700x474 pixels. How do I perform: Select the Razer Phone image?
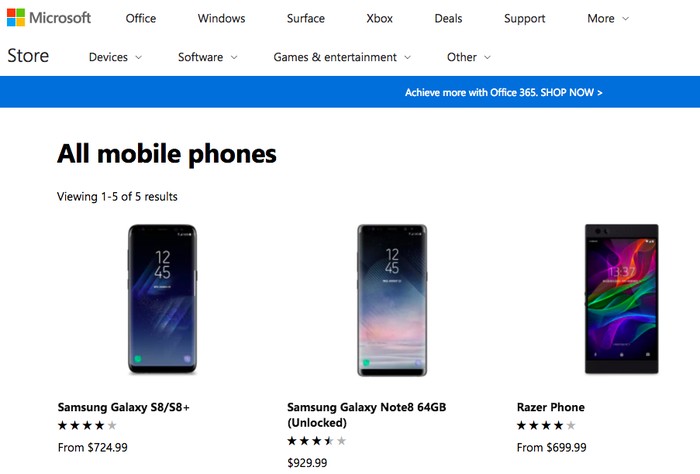(x=621, y=299)
